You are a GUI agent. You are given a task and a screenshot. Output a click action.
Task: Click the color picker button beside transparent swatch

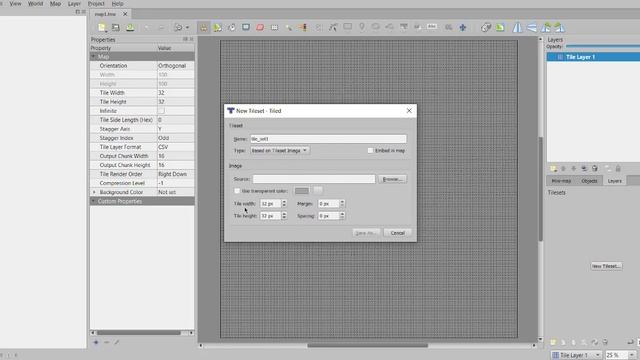click(x=318, y=190)
